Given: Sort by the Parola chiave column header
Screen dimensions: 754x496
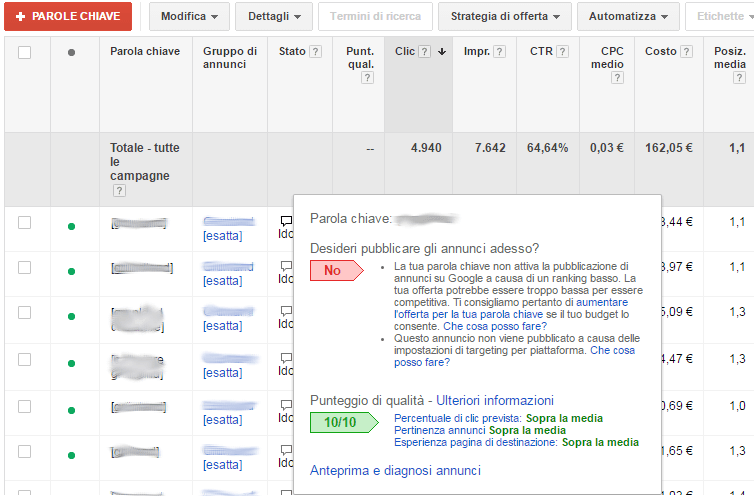Looking at the screenshot, I should point(145,51).
